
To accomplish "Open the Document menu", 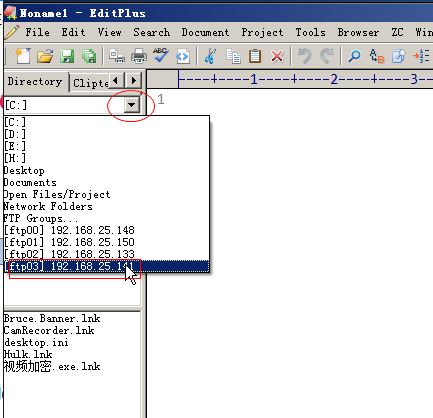I will [205, 32].
